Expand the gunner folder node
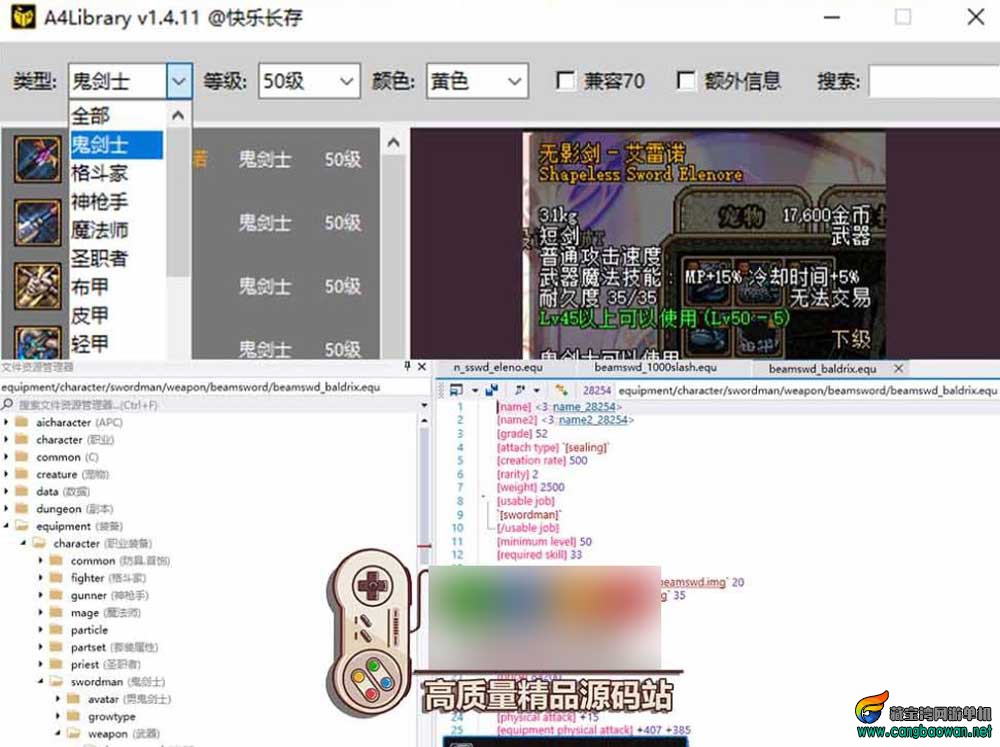The height and width of the screenshot is (747, 1000). coord(40,595)
